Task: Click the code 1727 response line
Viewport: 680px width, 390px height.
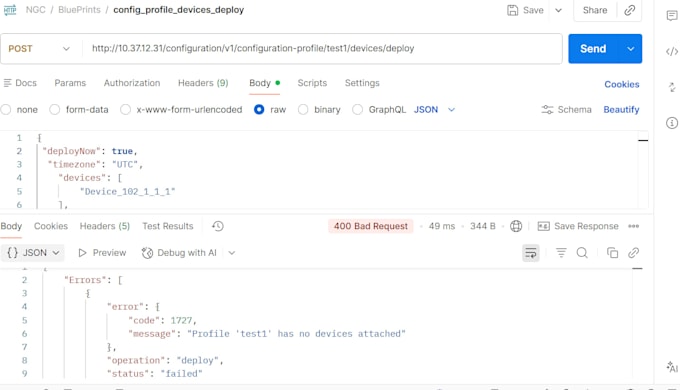Action: [162, 320]
